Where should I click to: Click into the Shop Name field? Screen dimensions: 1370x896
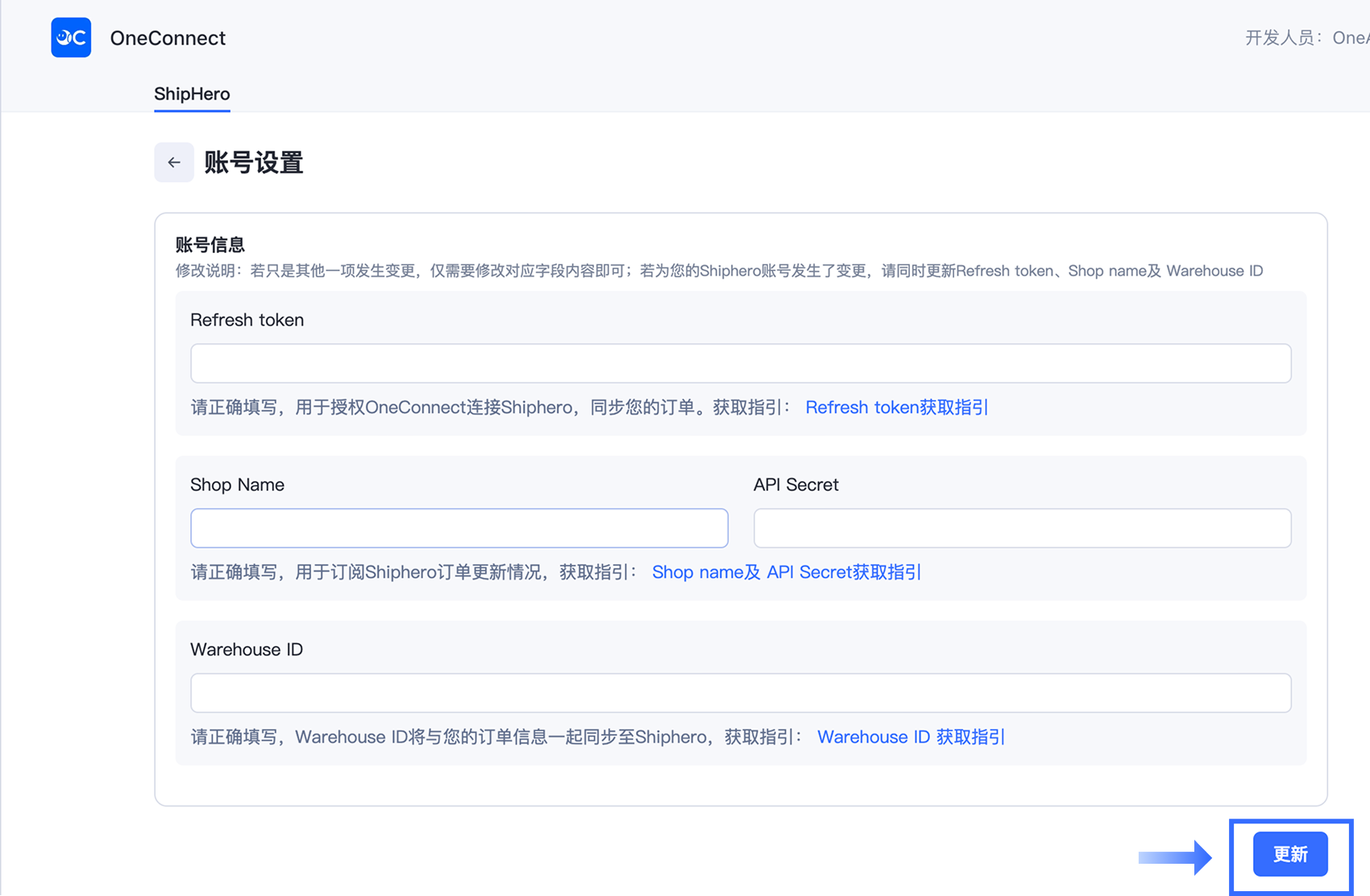click(459, 529)
